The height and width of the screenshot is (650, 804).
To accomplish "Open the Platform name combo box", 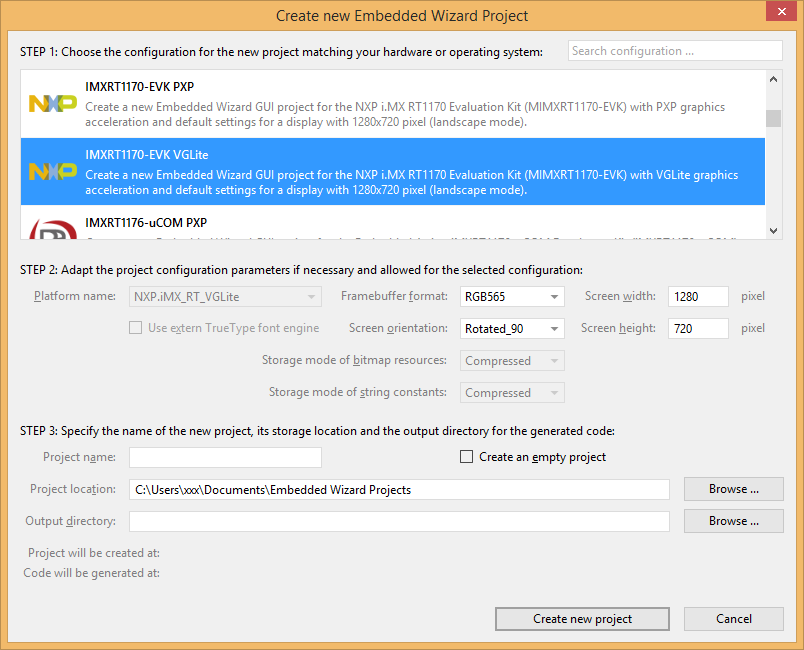I will click(225, 297).
